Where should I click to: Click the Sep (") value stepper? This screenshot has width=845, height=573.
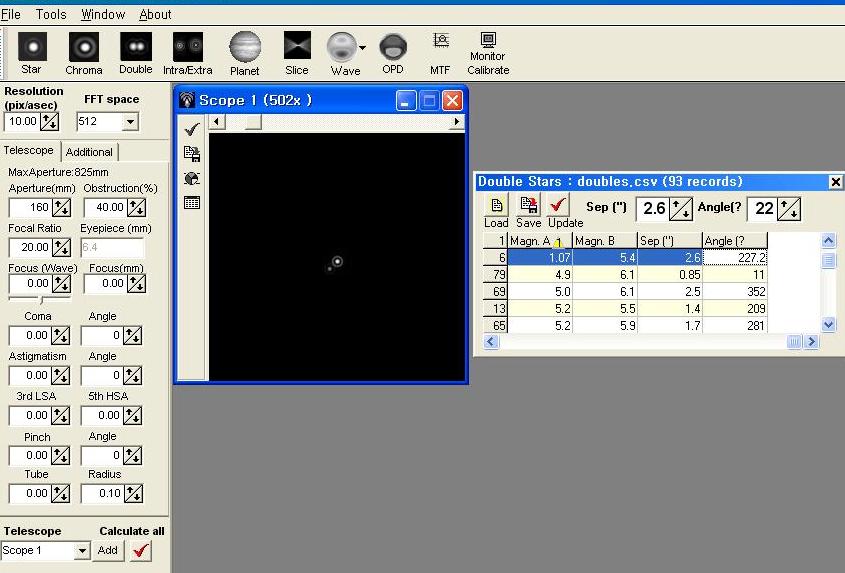(x=681, y=208)
